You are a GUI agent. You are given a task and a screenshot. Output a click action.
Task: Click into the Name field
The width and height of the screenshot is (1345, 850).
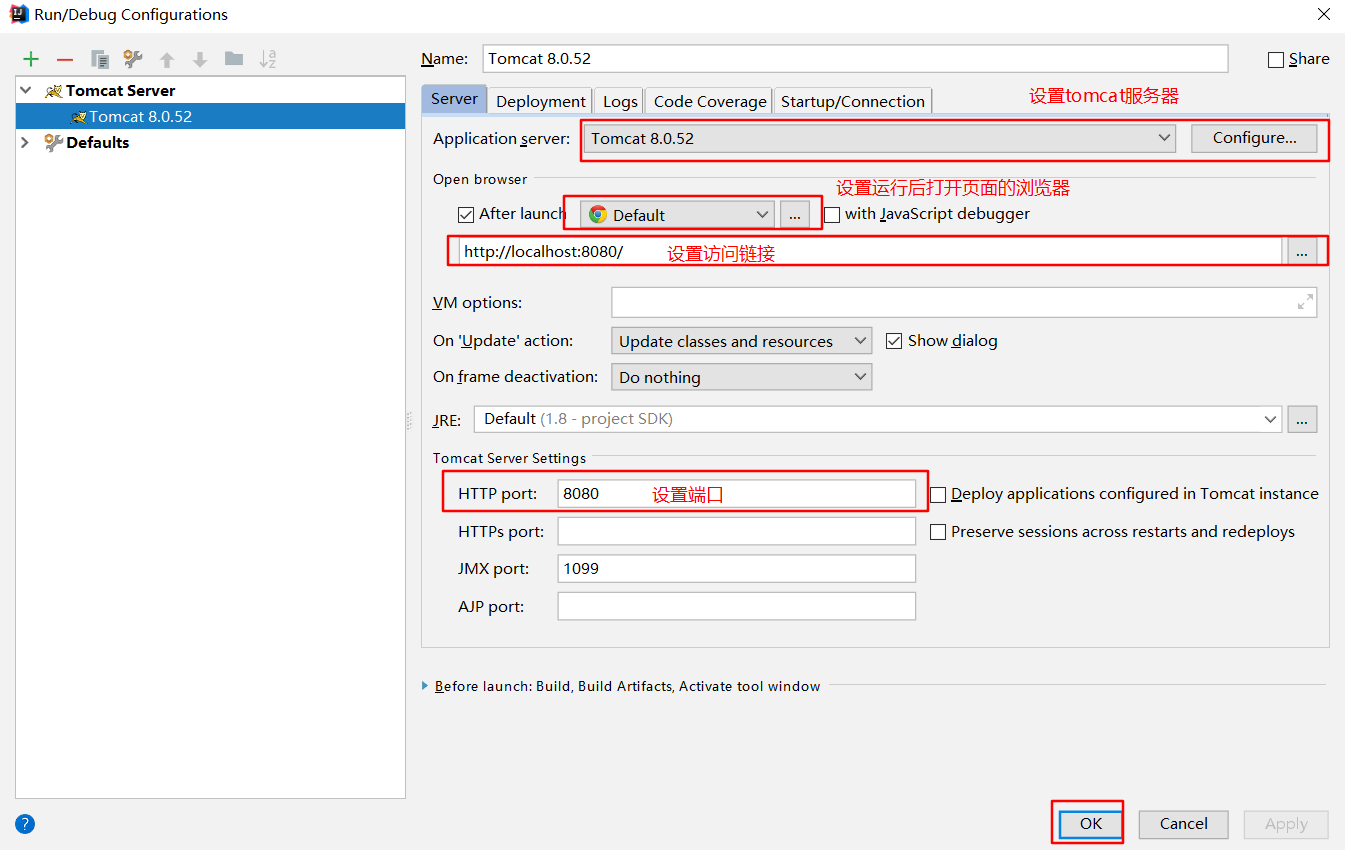[x=855, y=59]
